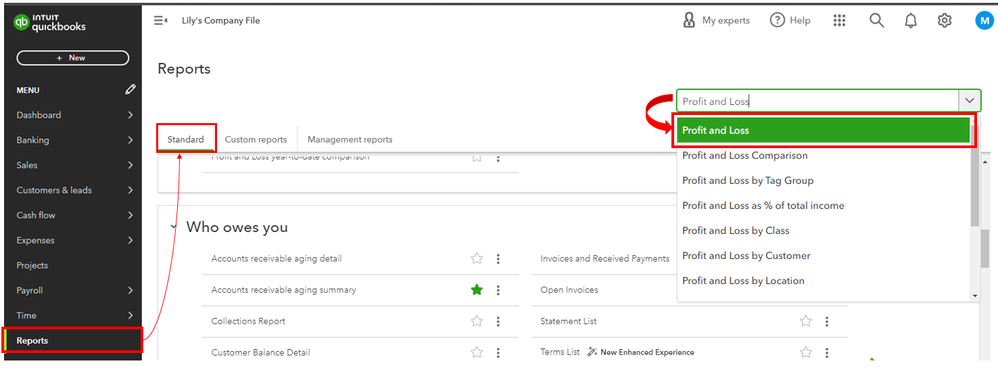Expand Customers & leads chevron
This screenshot has width=998, height=368.
(130, 190)
